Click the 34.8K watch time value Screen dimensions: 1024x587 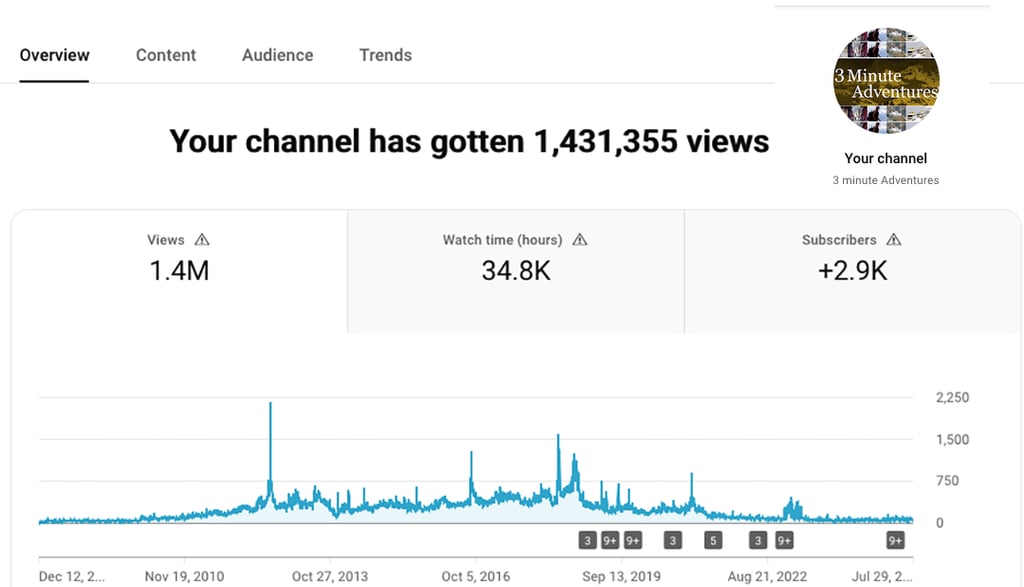click(x=516, y=271)
